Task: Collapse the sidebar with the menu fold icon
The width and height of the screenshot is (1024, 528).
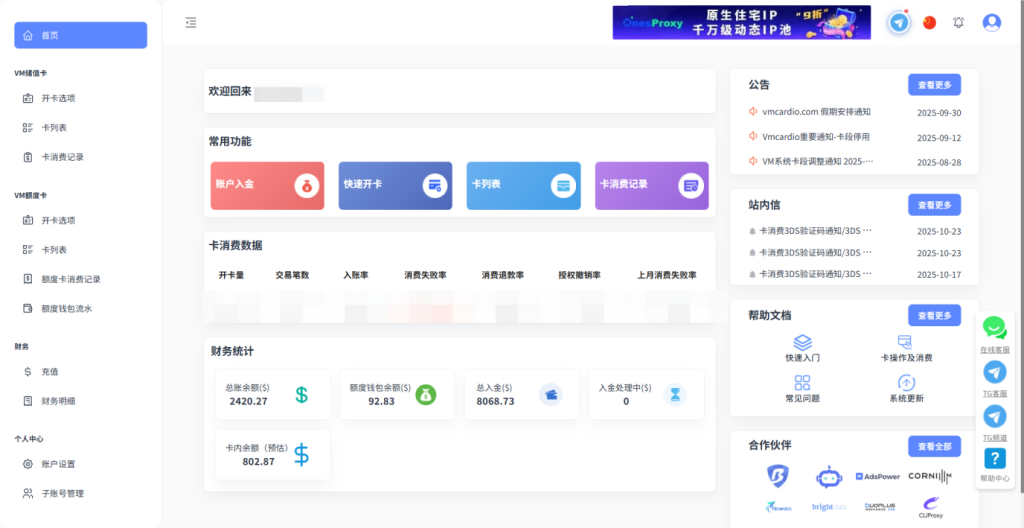Action: pyautogui.click(x=191, y=23)
